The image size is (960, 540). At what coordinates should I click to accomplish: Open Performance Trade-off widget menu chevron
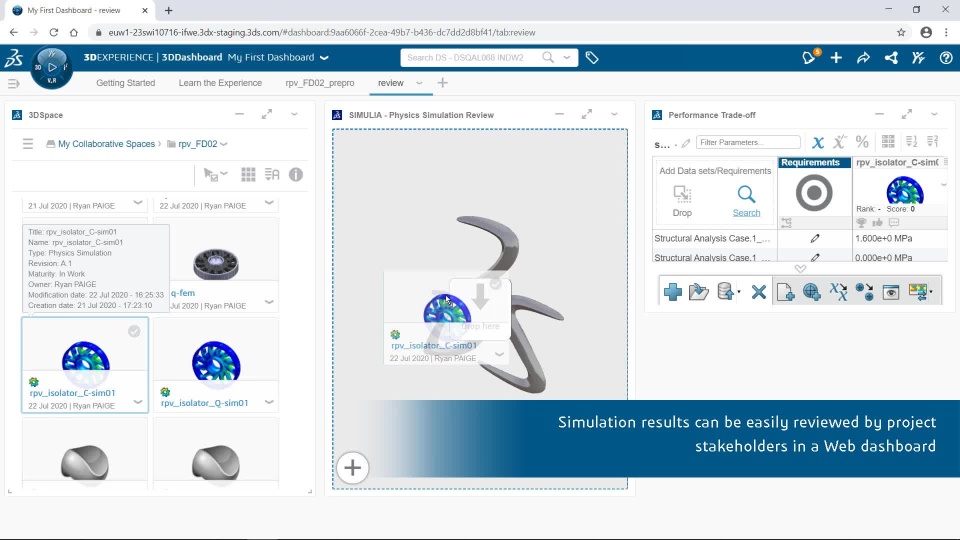pos(934,114)
